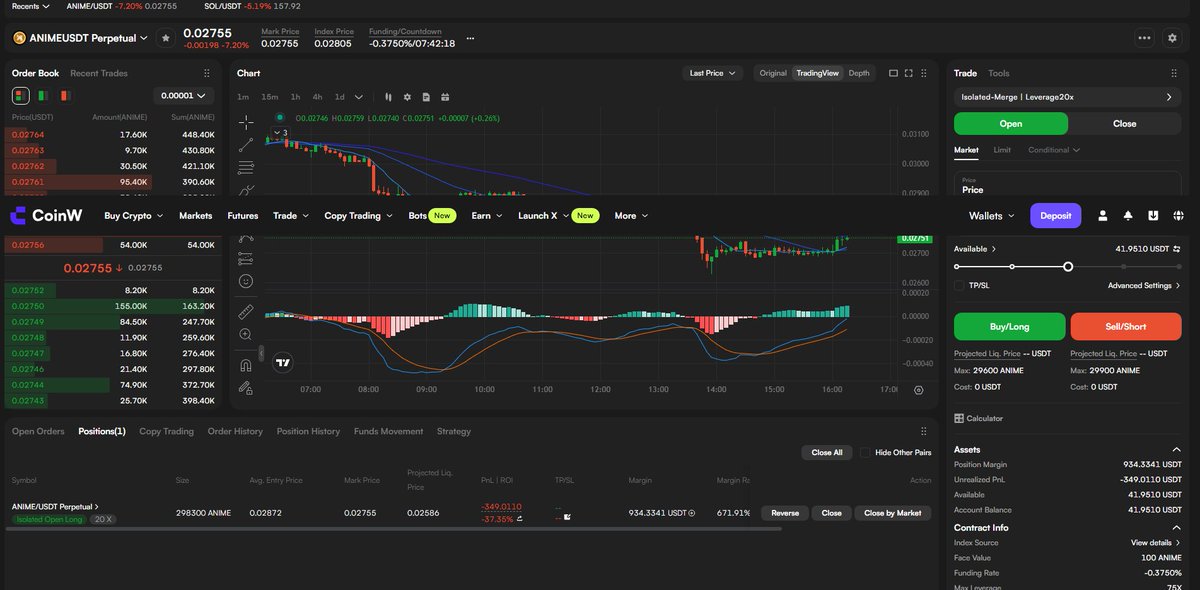Viewport: 1200px width, 590px height.
Task: Open the ANIMEUSDT Perpetual pair dropdown
Action: (80, 38)
